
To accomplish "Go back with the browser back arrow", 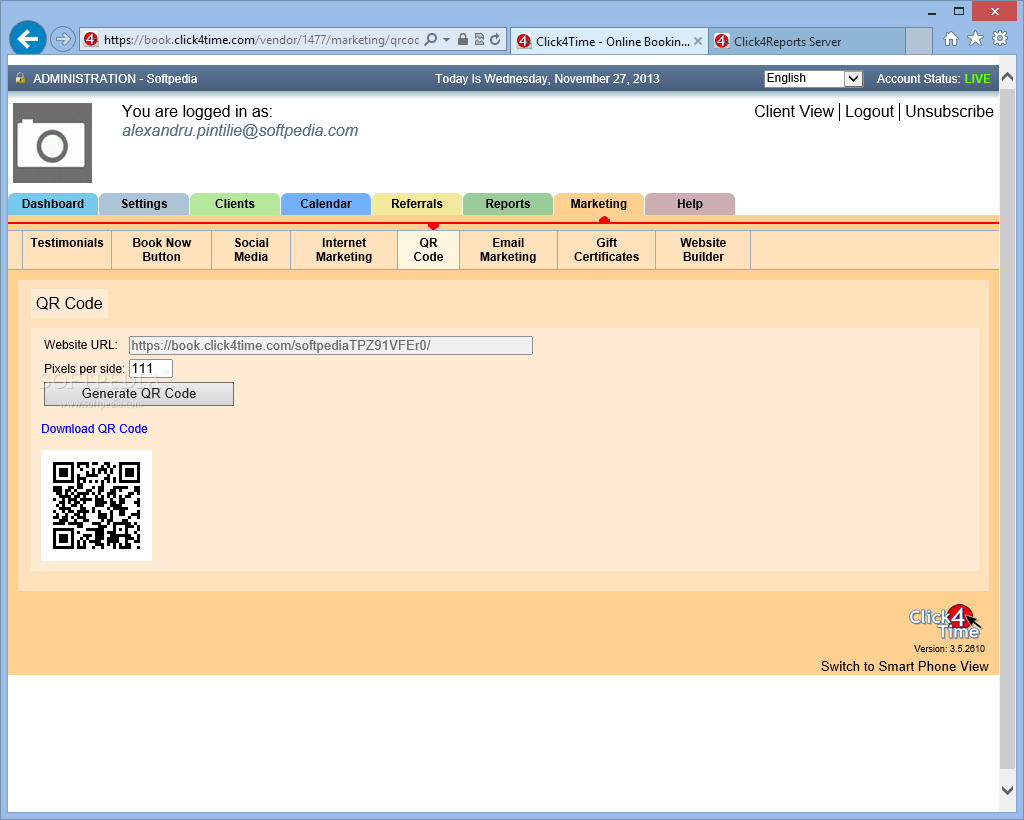I will 27,39.
